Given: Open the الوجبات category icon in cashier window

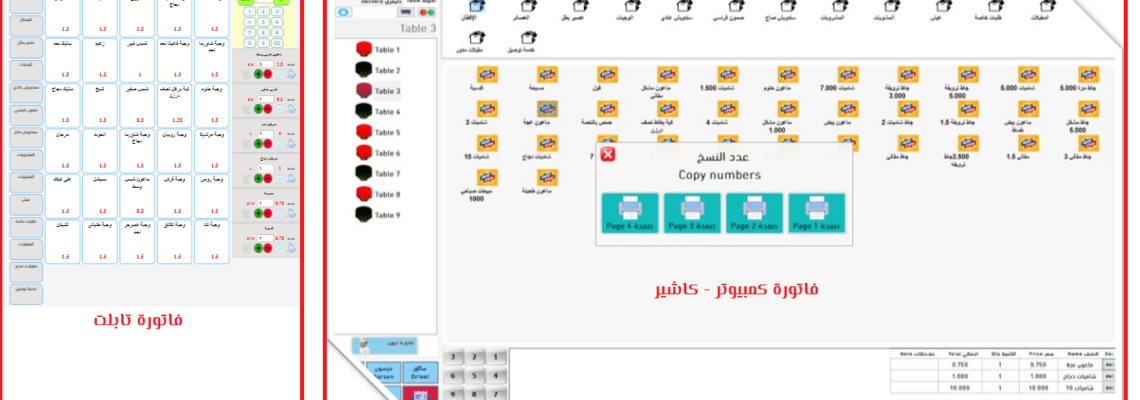Looking at the screenshot, I should [x=629, y=10].
